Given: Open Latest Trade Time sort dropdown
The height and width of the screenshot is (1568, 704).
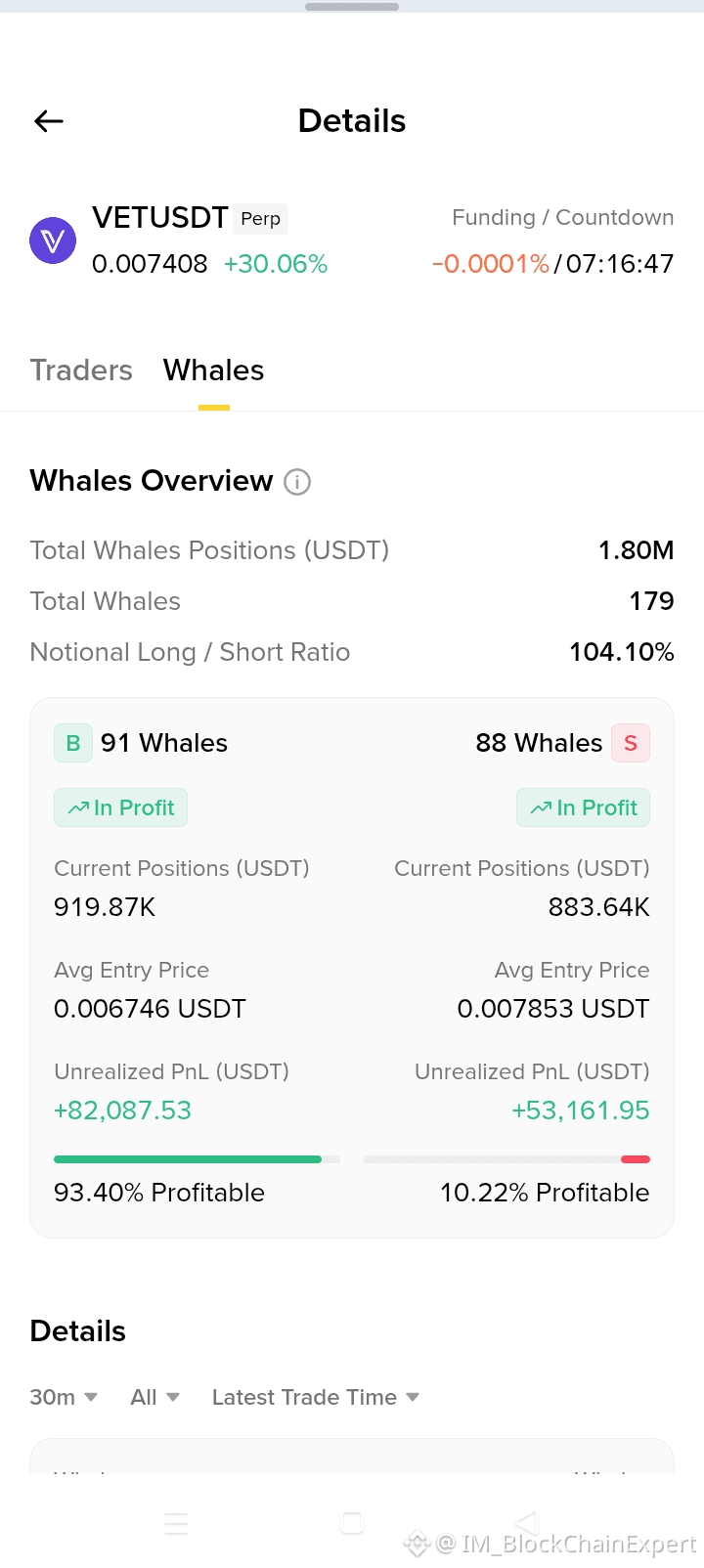Looking at the screenshot, I should 316,1398.
